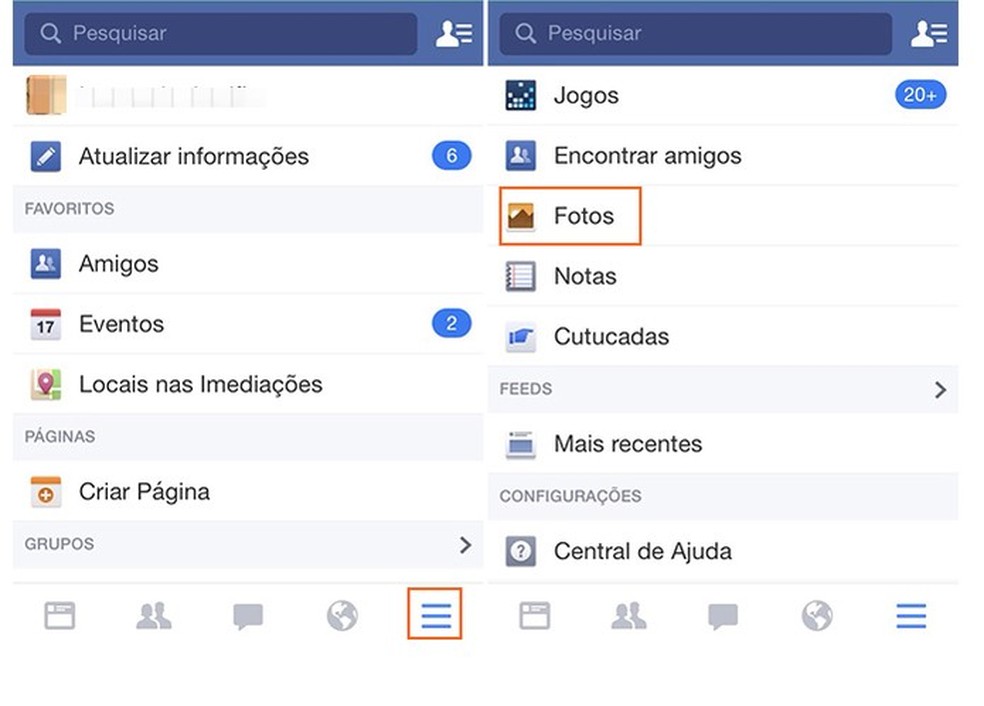
Task: Tap the Atualizar informações badge showing 6
Action: [451, 156]
